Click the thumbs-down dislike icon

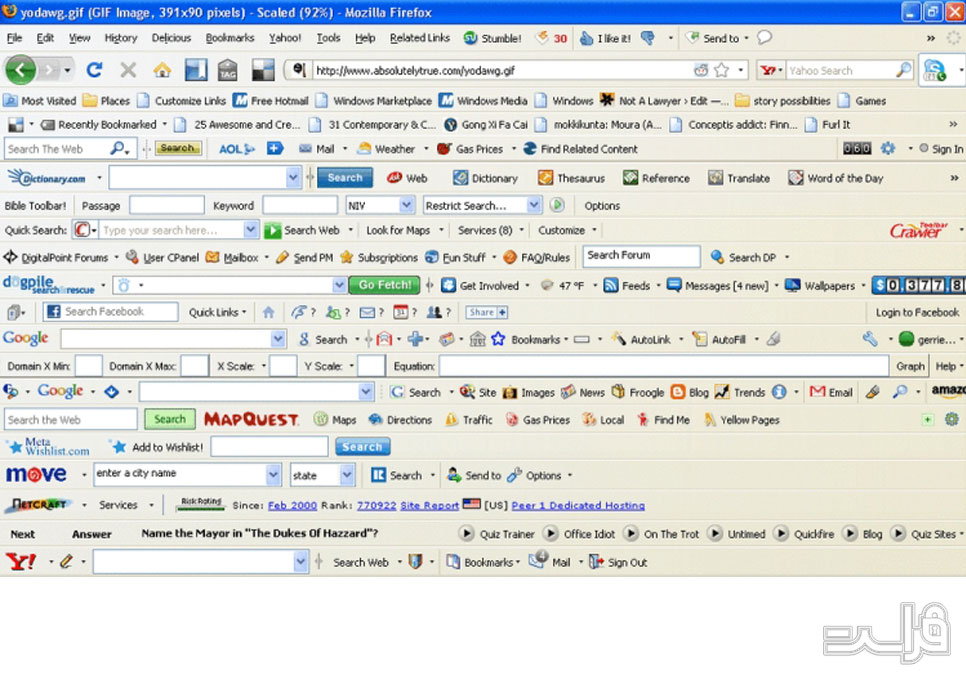(647, 38)
